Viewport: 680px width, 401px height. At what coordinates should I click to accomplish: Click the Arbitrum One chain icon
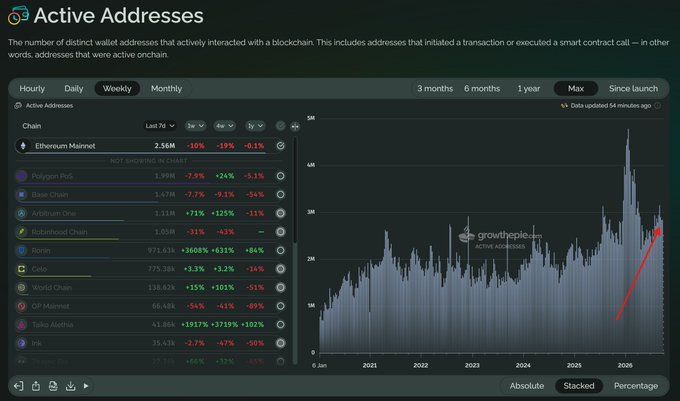coord(22,213)
